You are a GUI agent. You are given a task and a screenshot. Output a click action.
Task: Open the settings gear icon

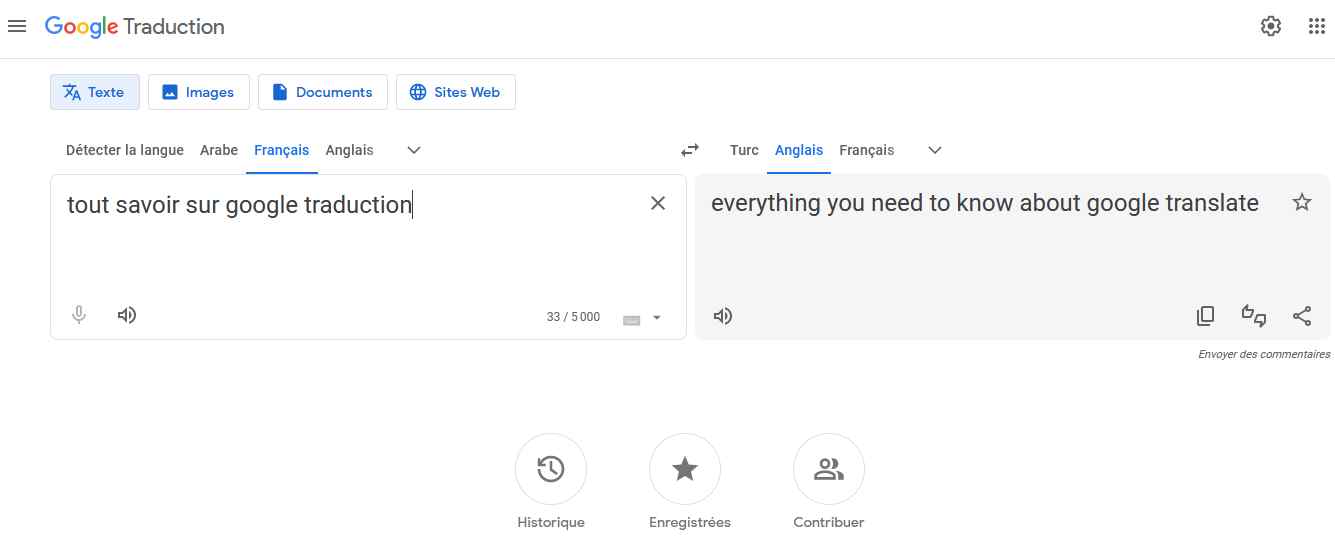[x=1271, y=26]
